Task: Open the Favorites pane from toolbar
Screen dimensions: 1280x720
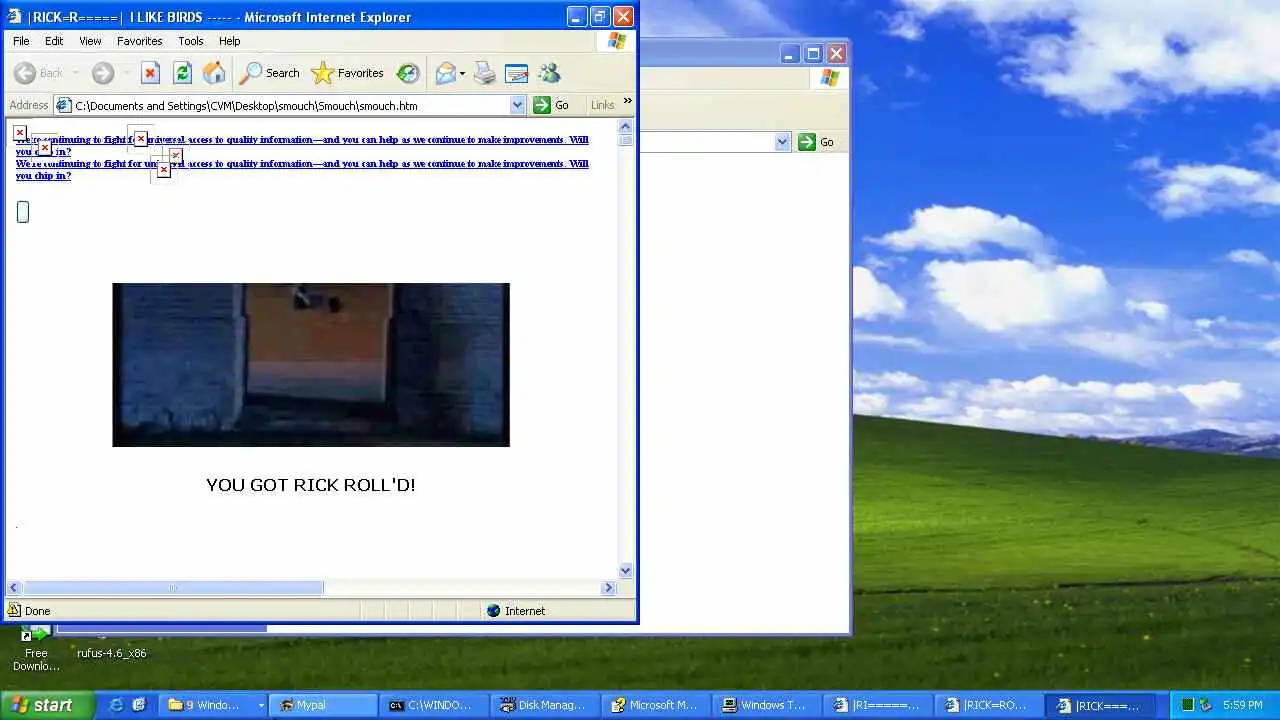Action: pyautogui.click(x=347, y=73)
